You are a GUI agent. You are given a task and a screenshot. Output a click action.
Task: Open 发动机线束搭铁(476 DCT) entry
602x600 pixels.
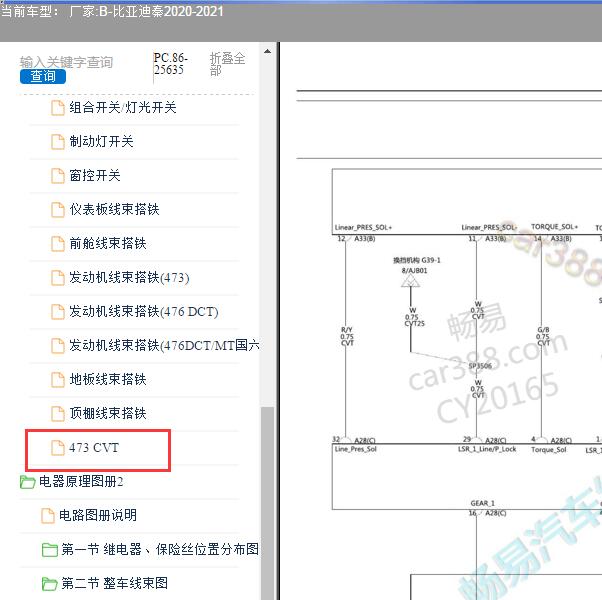click(x=143, y=312)
